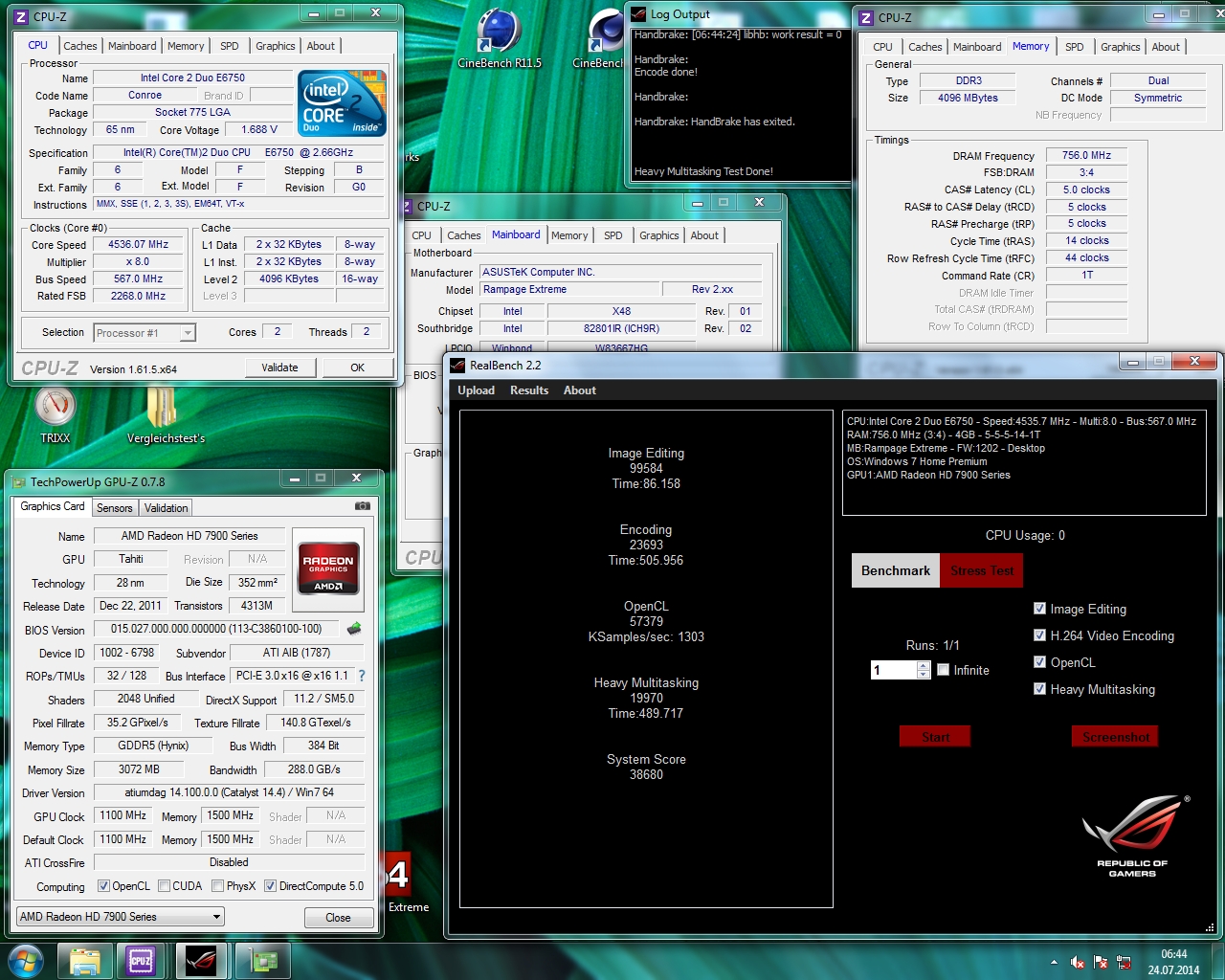
Task: Click the Bus Interface question mark icon
Action: 361,676
